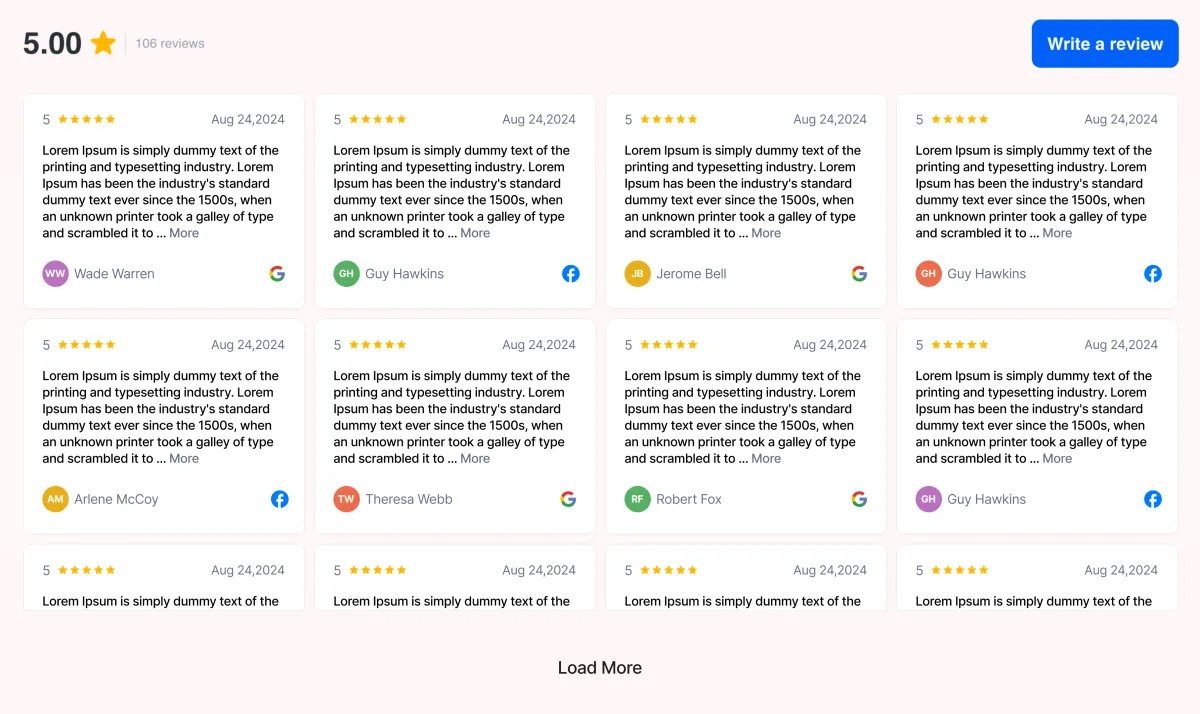Click the large star beside 5.00 rating

pos(103,43)
